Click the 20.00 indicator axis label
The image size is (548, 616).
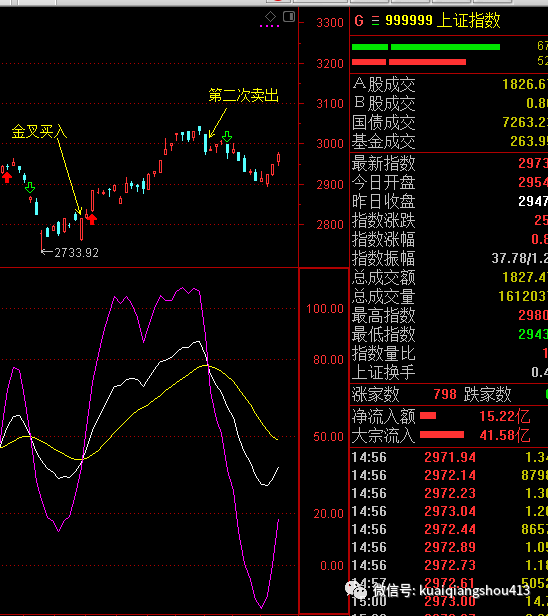click(x=328, y=513)
